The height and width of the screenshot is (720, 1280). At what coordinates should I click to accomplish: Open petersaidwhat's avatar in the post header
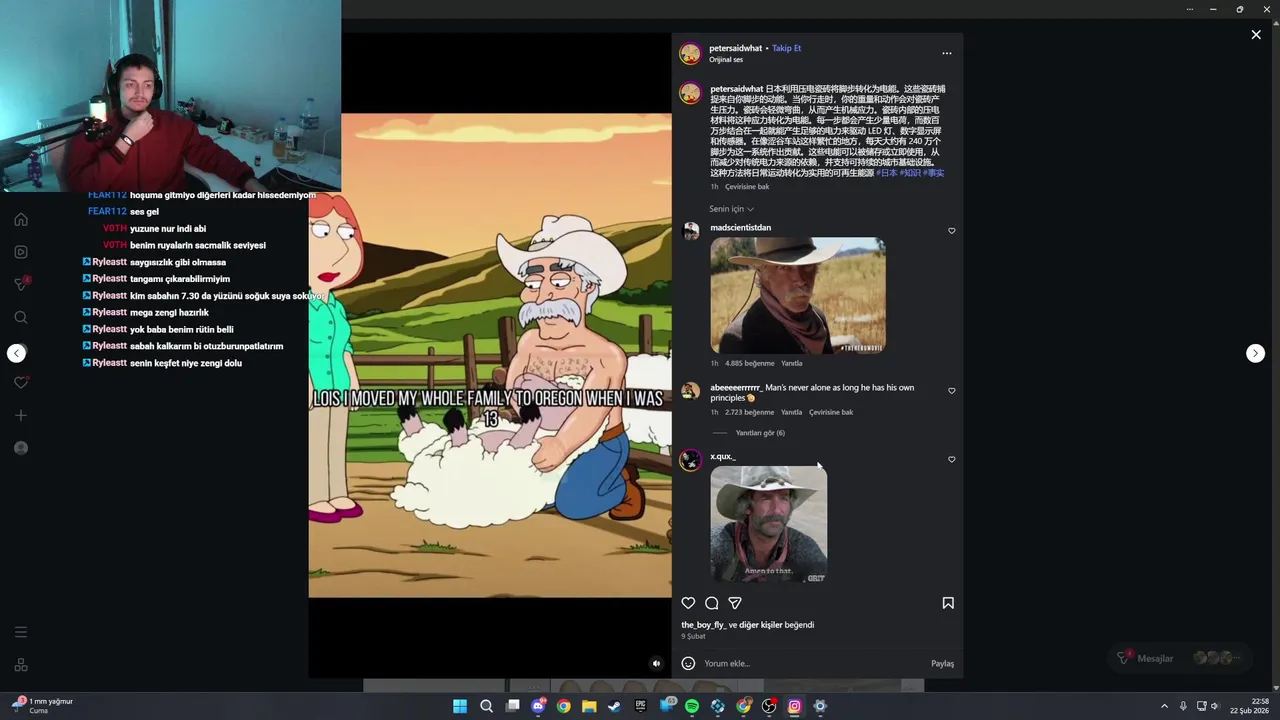tap(690, 53)
